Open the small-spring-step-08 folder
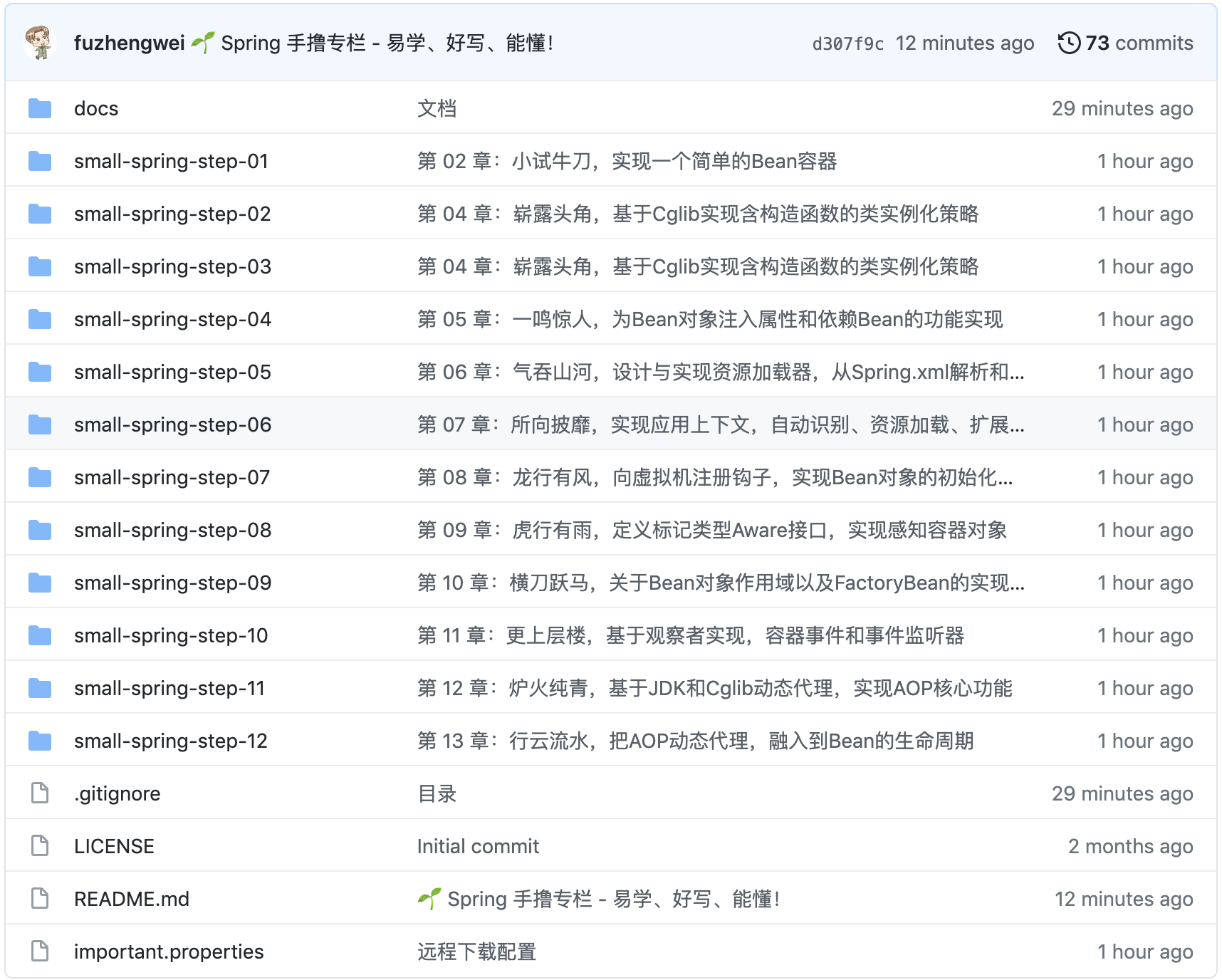This screenshot has height=980, width=1222. 172,530
